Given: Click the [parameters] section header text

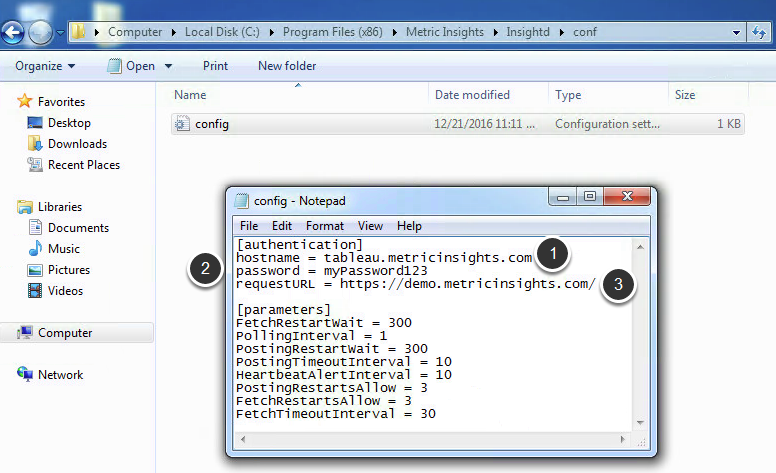Looking at the screenshot, I should [284, 310].
